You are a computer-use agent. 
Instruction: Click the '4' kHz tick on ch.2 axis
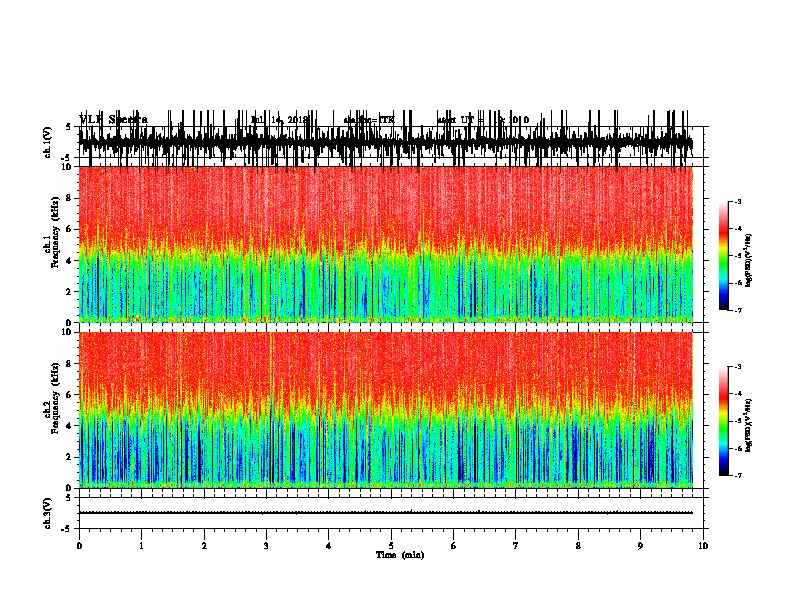coord(69,426)
